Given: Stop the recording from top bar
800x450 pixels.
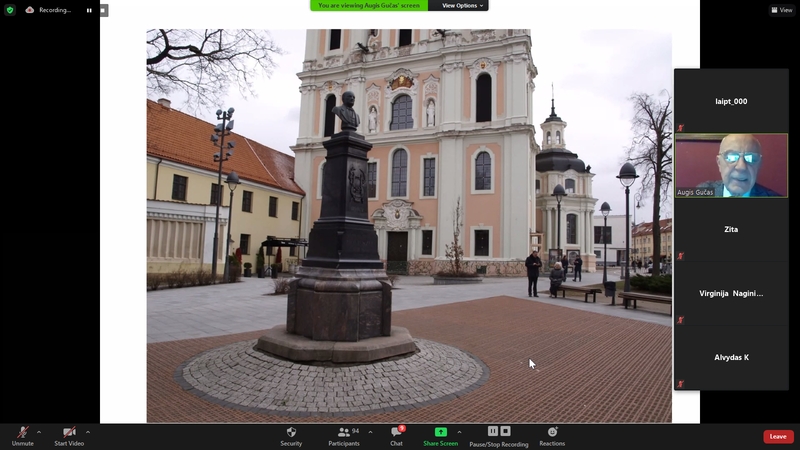Looking at the screenshot, I should (x=103, y=10).
